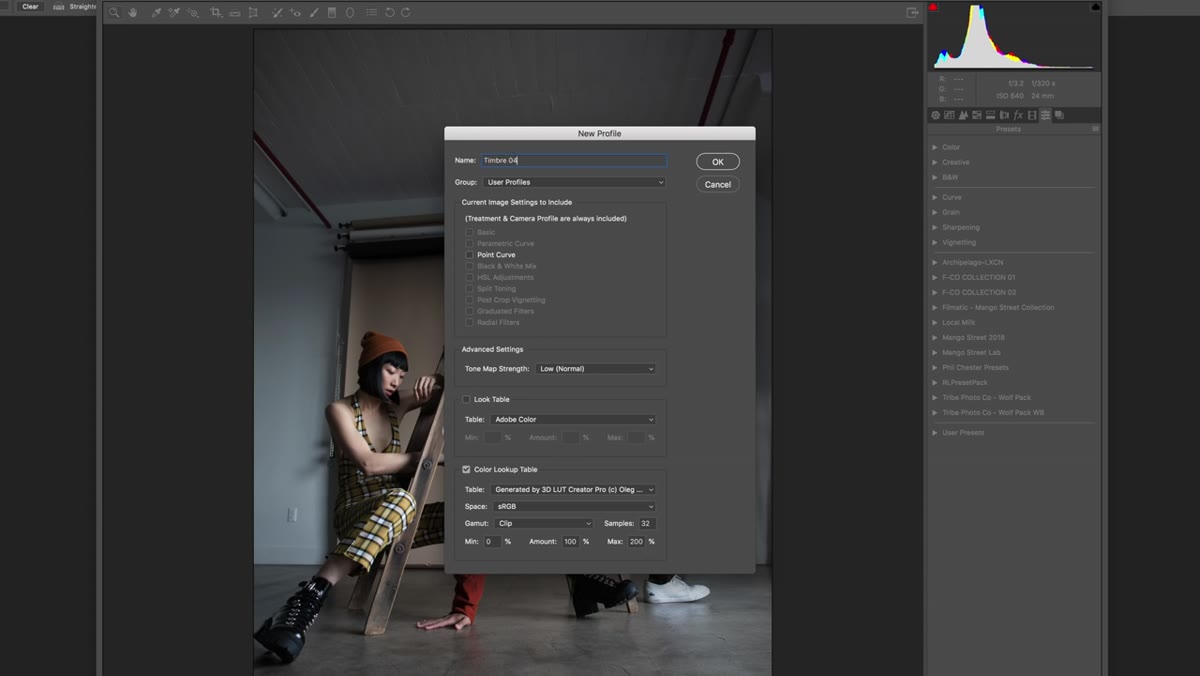1200x676 pixels.
Task: Open preferences list icon in toolbar
Action: point(371,13)
